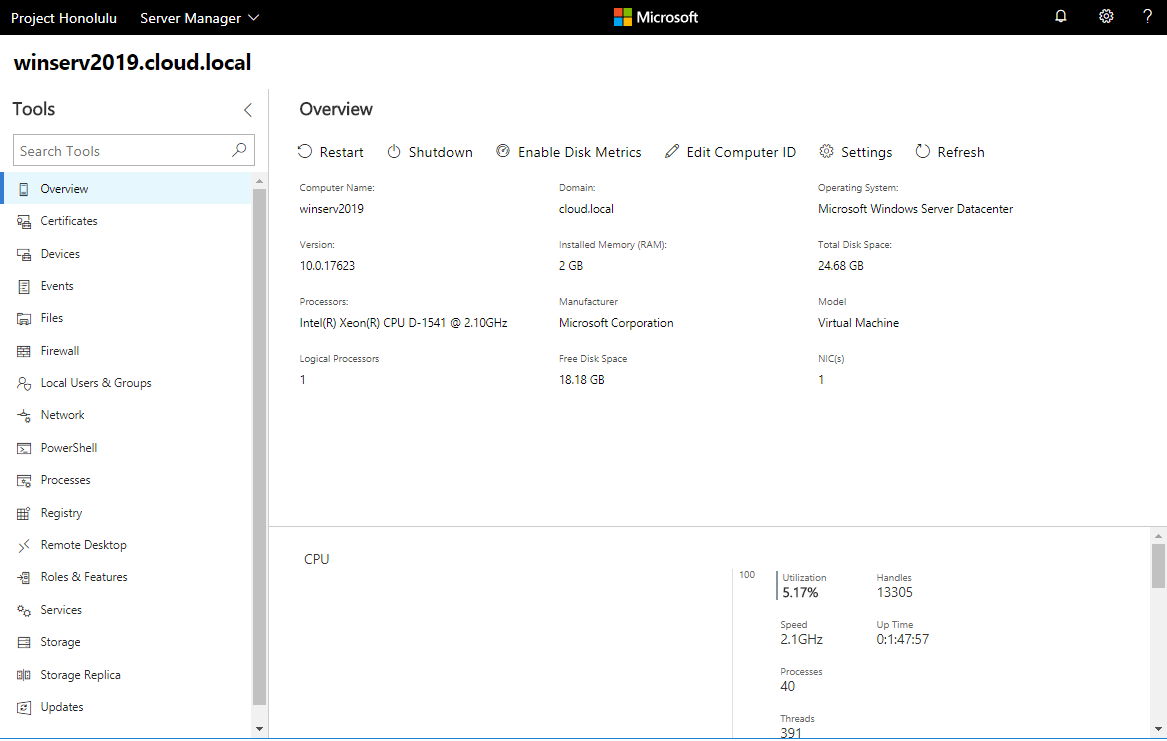Viewport: 1167px width, 741px height.
Task: Click the Shutdown power icon
Action: tap(394, 152)
